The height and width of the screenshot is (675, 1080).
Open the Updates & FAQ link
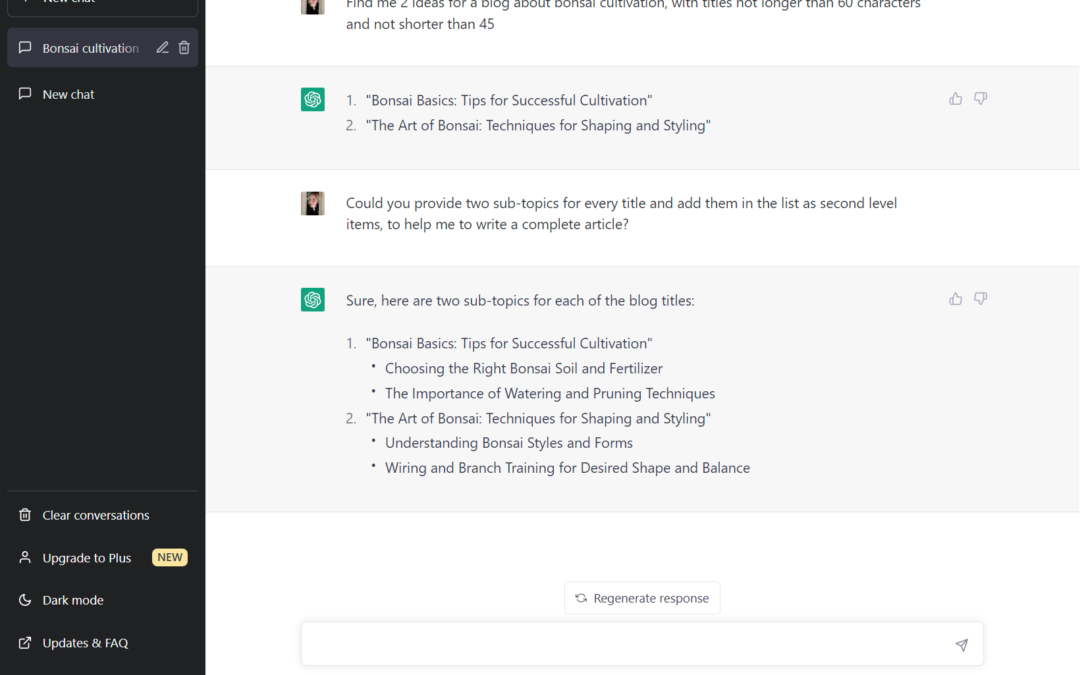tap(85, 643)
